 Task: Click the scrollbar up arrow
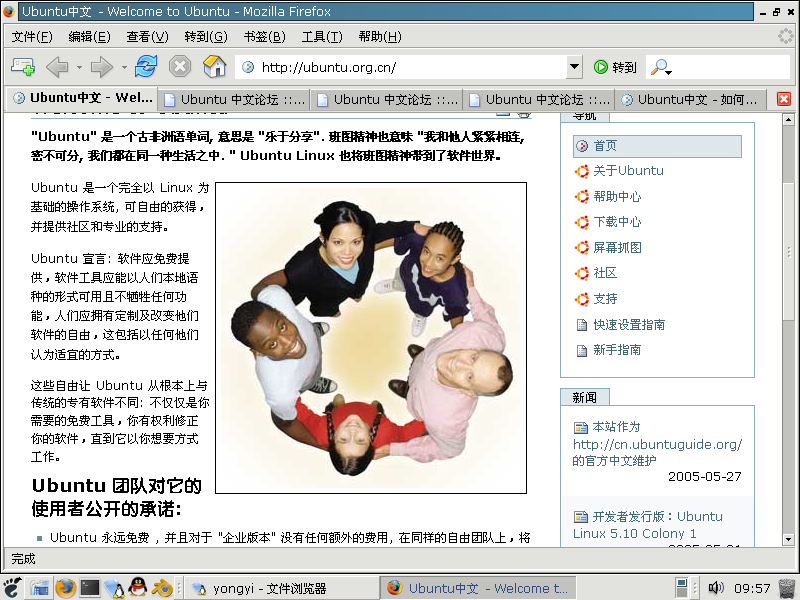(x=788, y=120)
